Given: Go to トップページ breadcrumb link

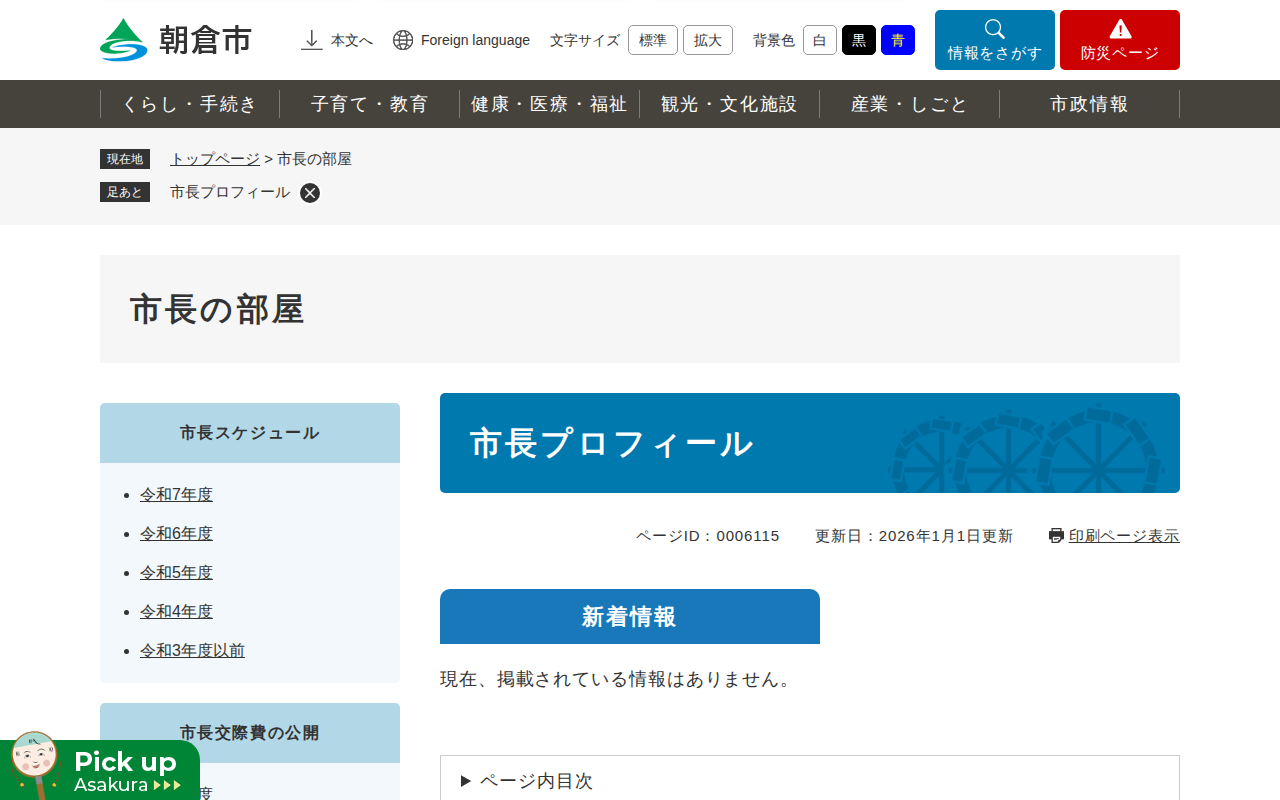Looking at the screenshot, I should pos(214,159).
